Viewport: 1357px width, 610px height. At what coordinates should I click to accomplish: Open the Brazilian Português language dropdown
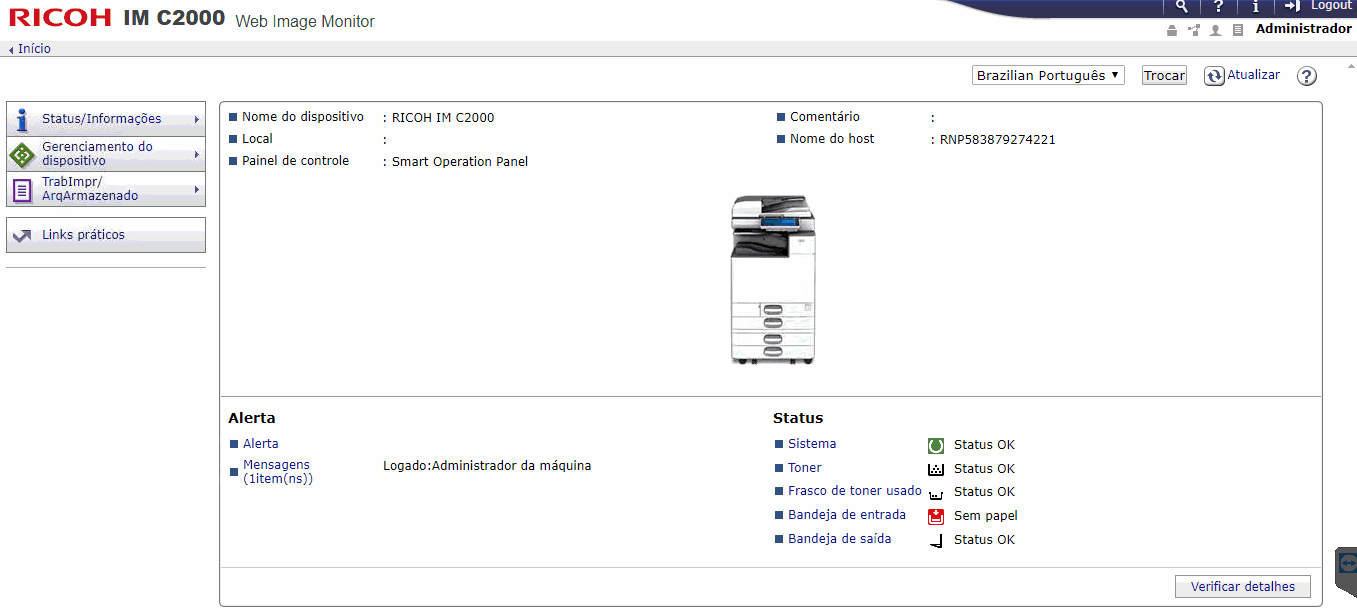point(1048,76)
